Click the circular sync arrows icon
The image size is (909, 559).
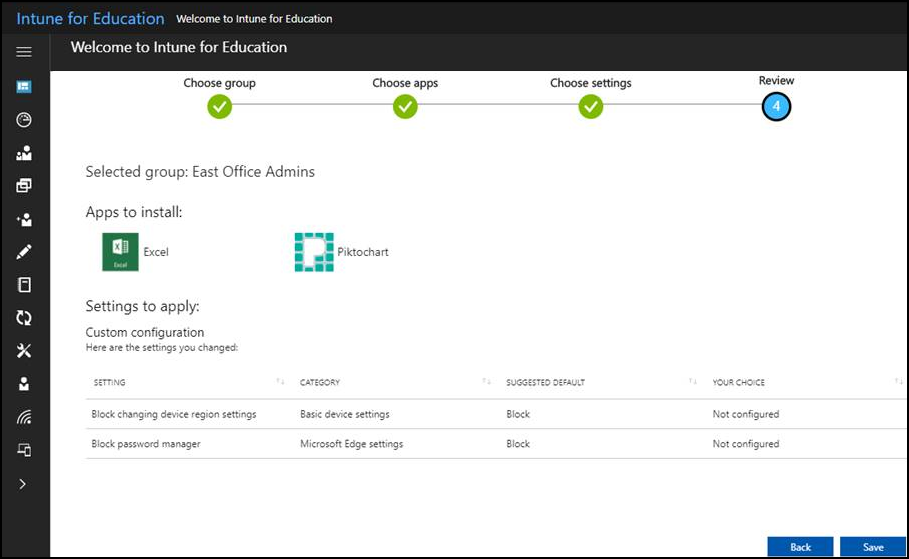24,318
